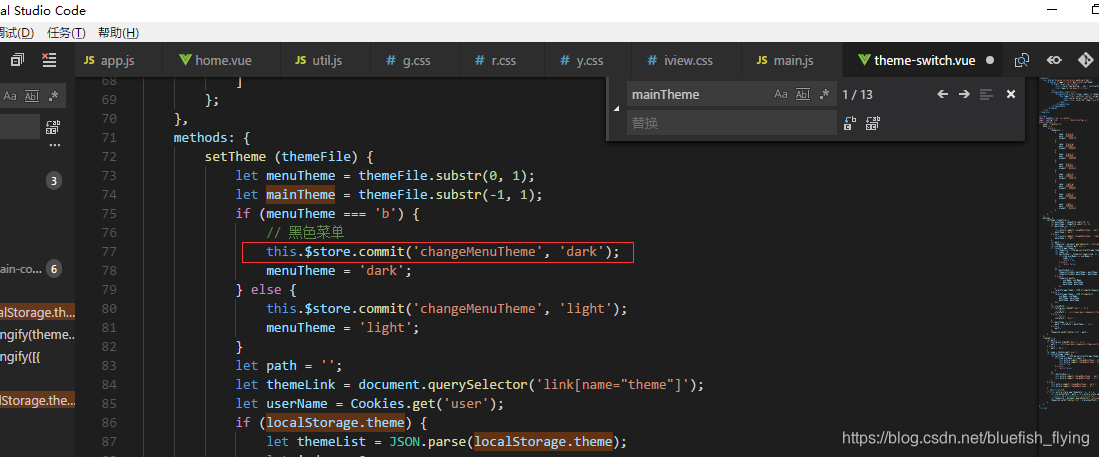Click the eye-arrow editor action icon
The height and width of the screenshot is (457, 1099).
[1053, 61]
